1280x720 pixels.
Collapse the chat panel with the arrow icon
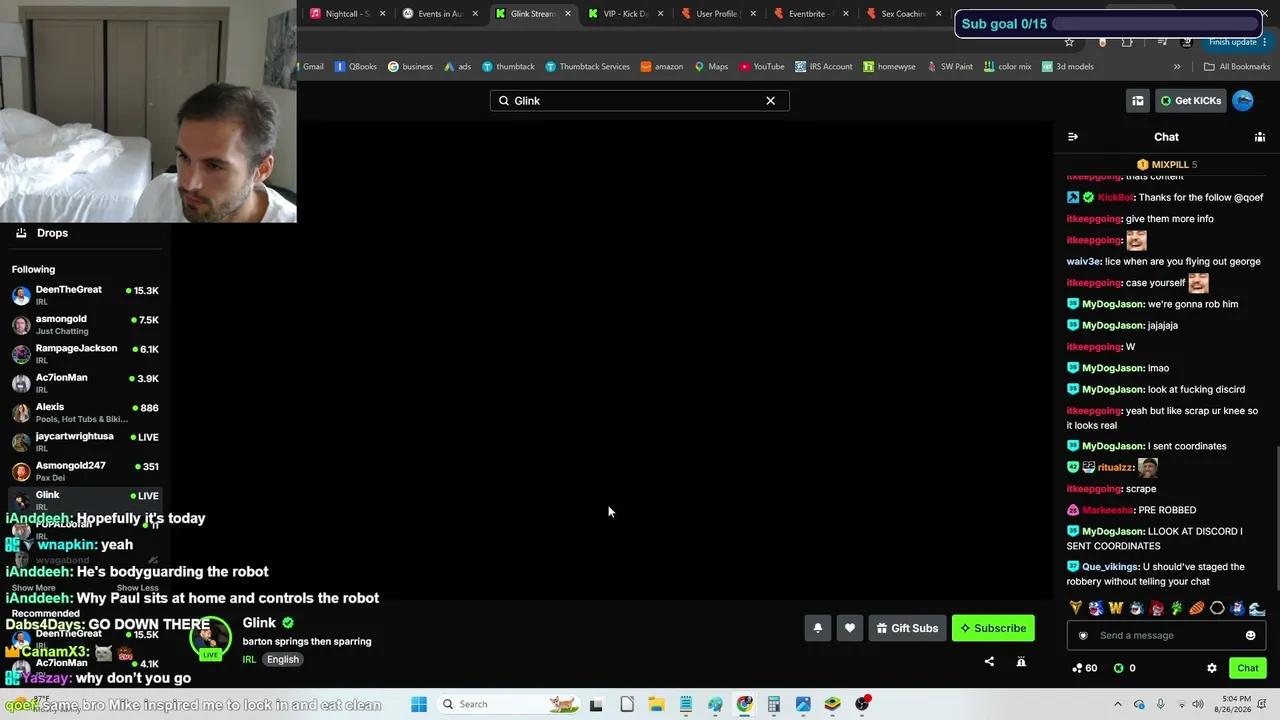point(1073,137)
